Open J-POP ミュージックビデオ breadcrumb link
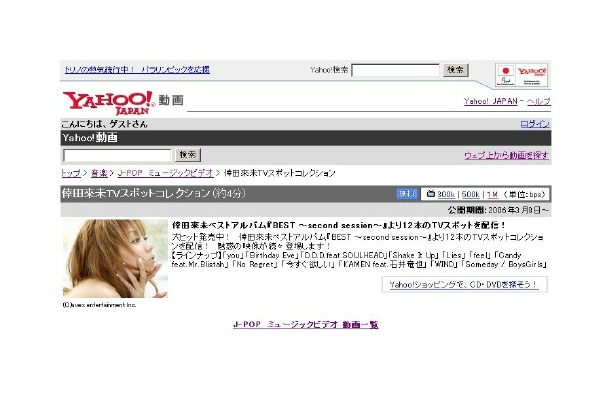610x400 pixels. tap(166, 173)
